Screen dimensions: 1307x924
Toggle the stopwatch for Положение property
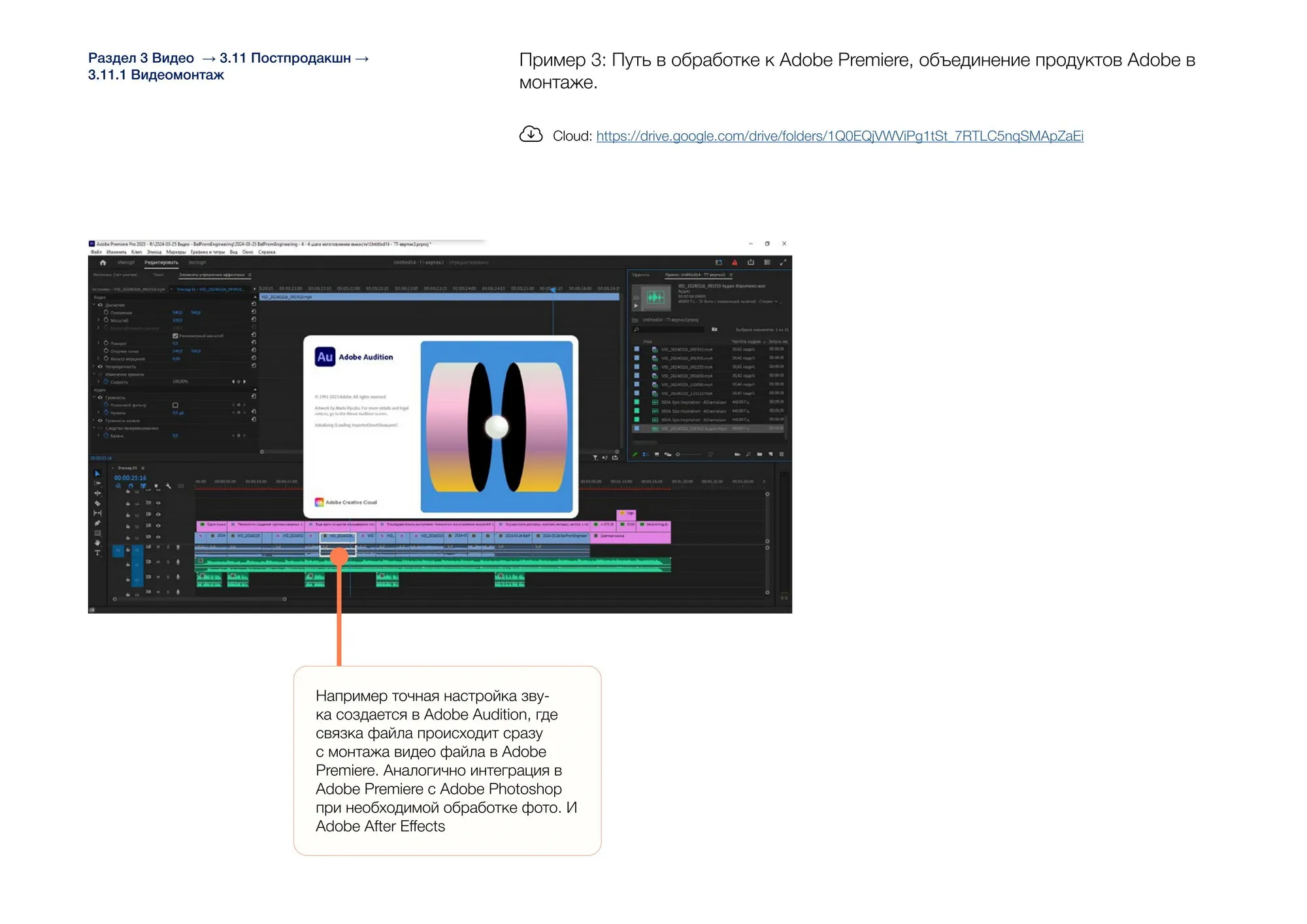point(106,312)
